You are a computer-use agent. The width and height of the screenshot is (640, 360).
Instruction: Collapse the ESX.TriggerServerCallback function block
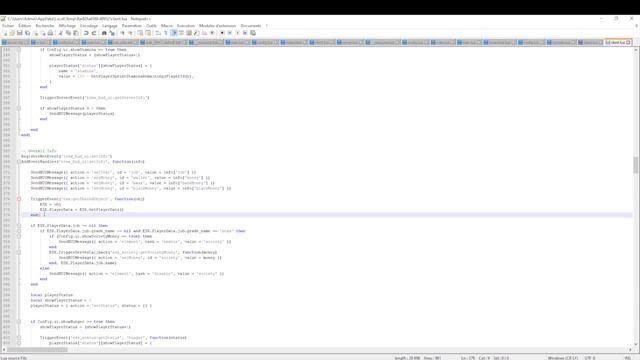[19, 252]
